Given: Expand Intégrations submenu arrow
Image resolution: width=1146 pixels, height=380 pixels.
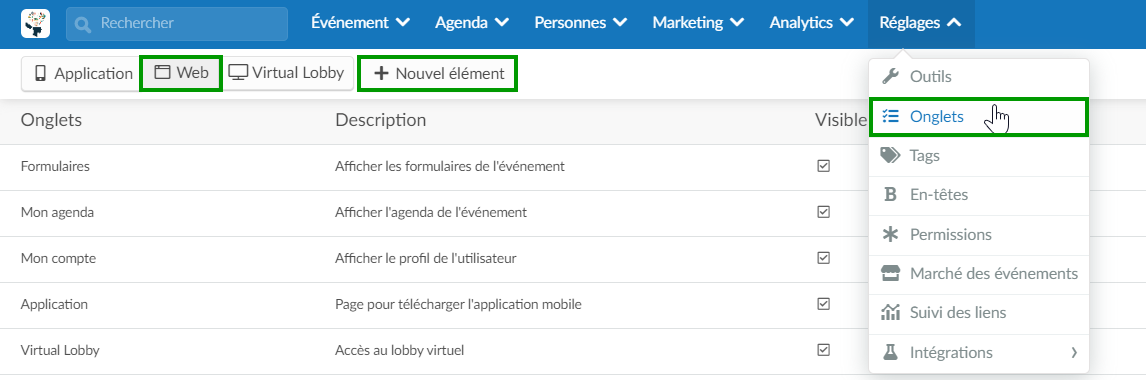Looking at the screenshot, I should pos(1074,352).
